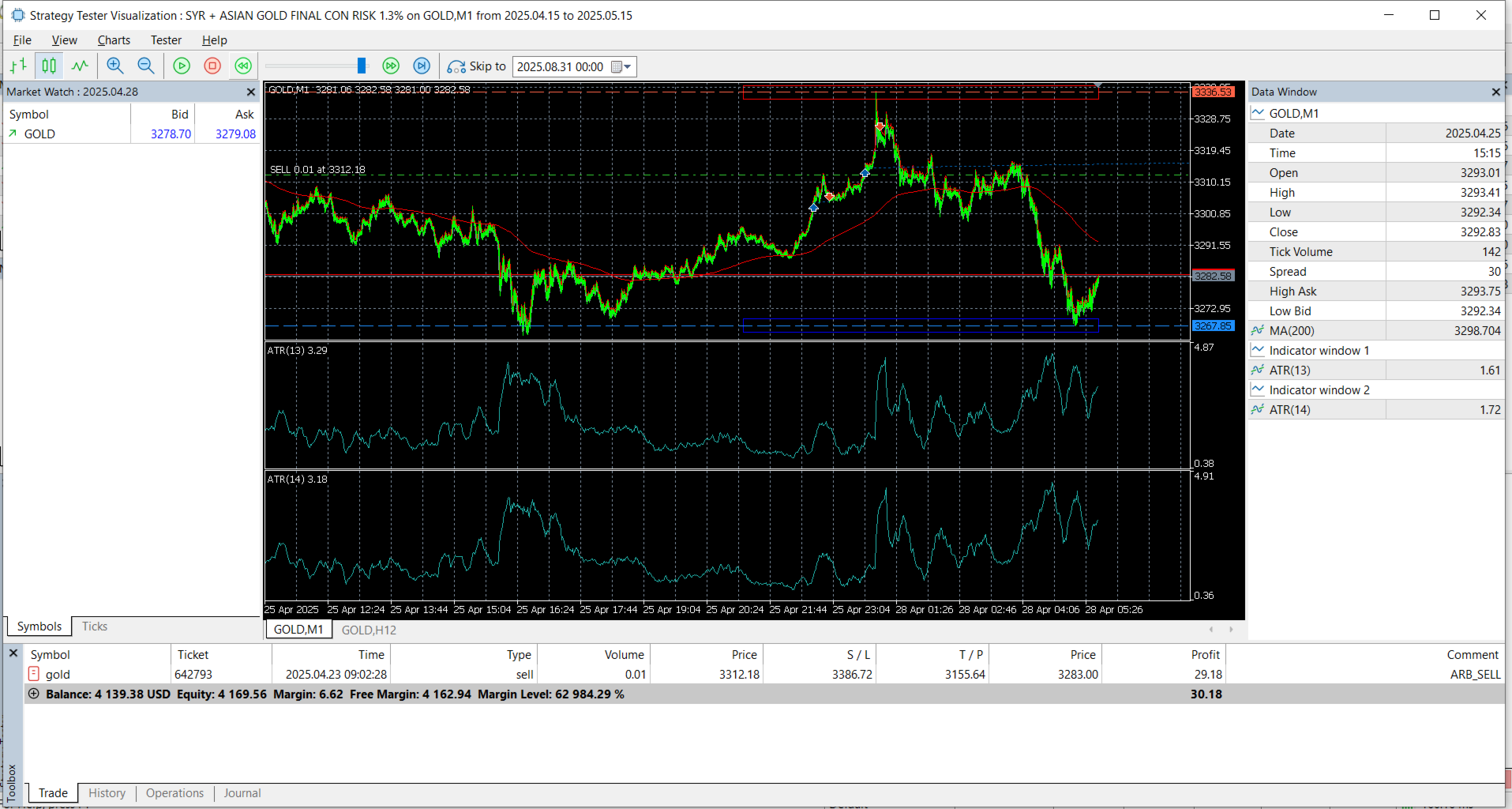This screenshot has height=809, width=1512.
Task: Click the Tick Volume row in Data Window
Action: click(1376, 252)
